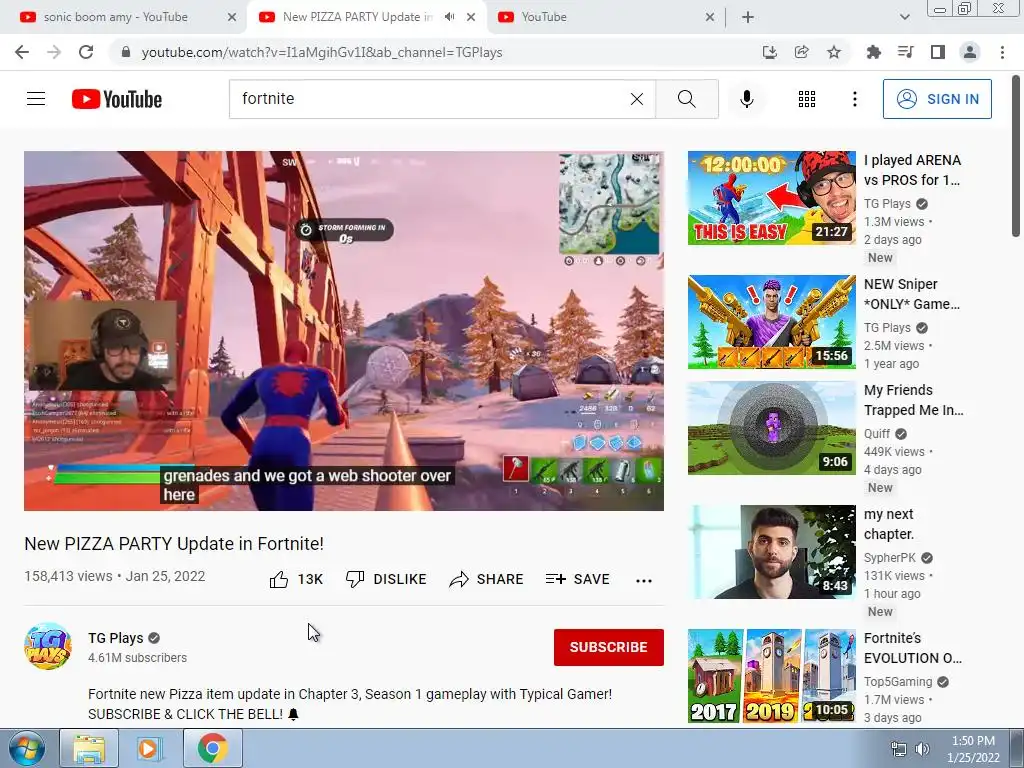
Task: Go to the YouTube home logo
Action: (x=117, y=99)
